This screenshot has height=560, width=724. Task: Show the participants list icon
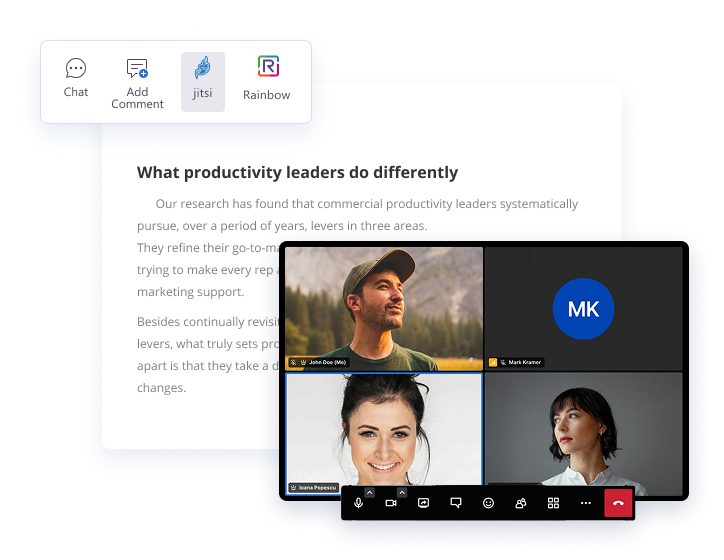521,503
